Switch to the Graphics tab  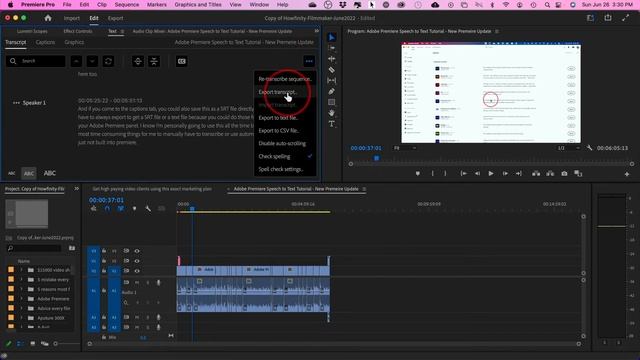point(74,42)
